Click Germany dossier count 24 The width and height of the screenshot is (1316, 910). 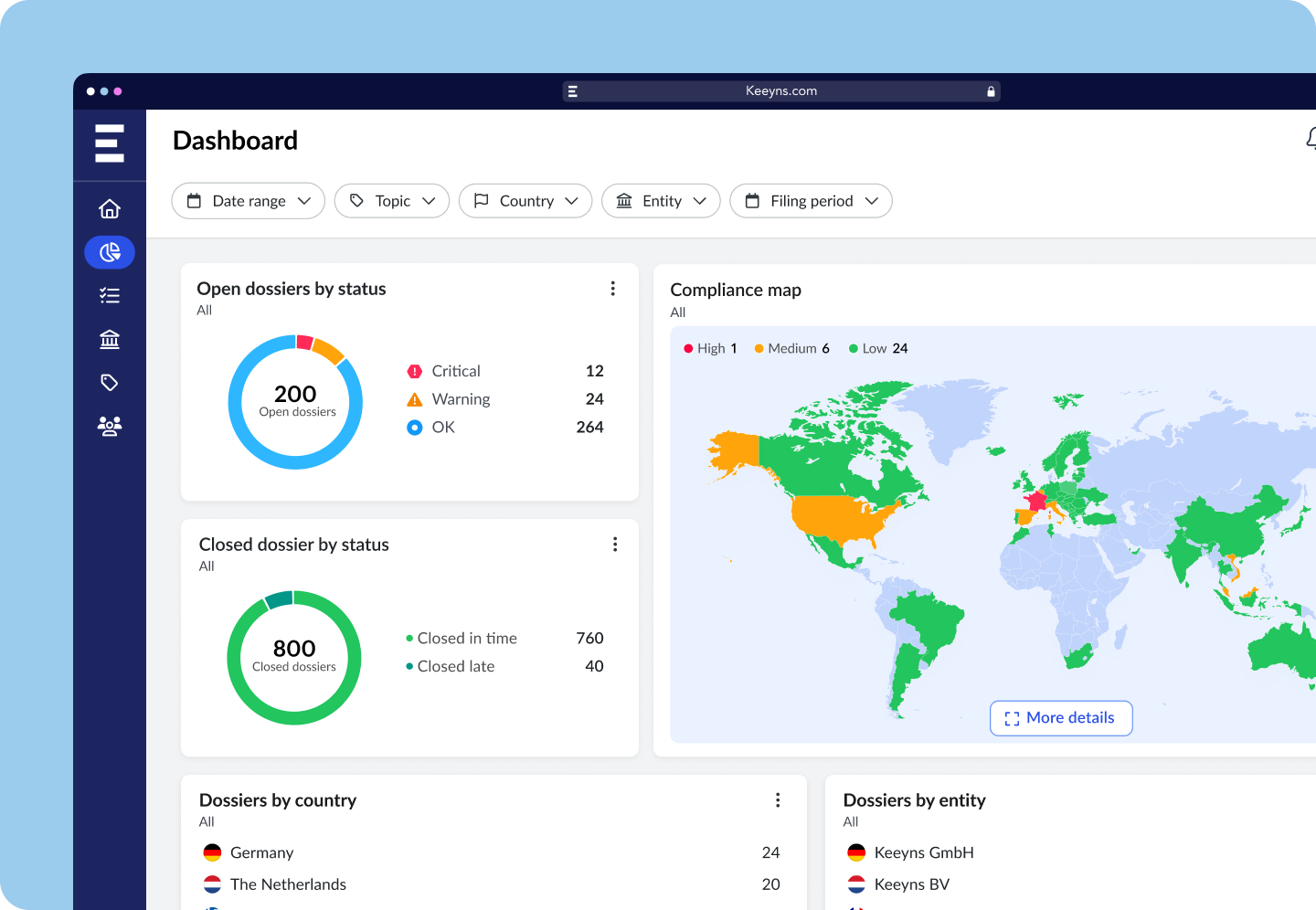(x=771, y=852)
